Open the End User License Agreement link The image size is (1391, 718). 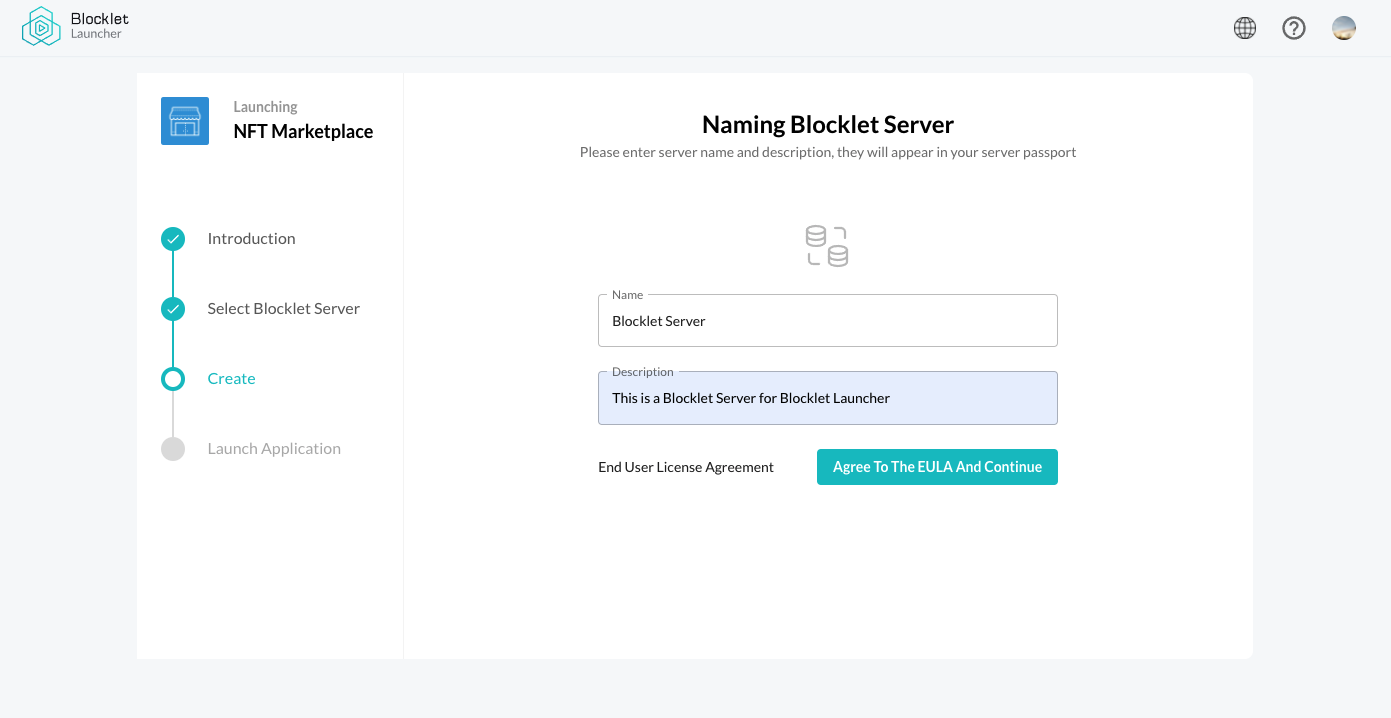tap(686, 467)
